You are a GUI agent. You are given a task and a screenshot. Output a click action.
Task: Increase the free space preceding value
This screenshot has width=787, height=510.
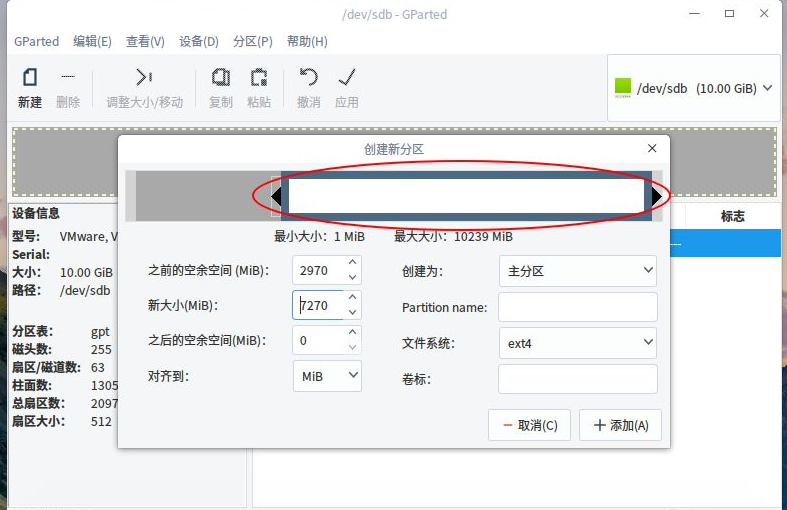352,264
